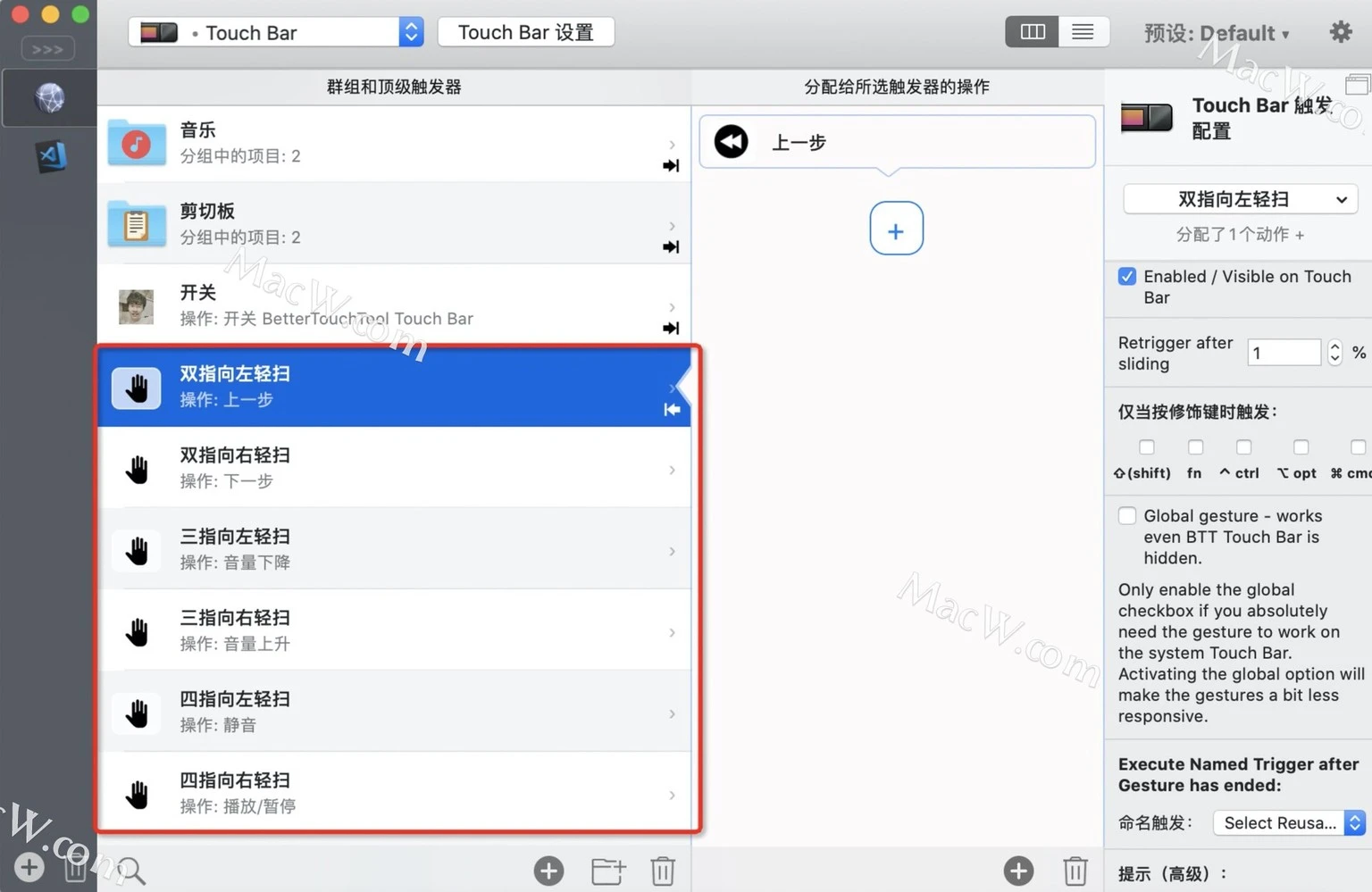Click right-align arrow icon on 音乐 row
Image resolution: width=1372 pixels, height=892 pixels.
coord(671,165)
